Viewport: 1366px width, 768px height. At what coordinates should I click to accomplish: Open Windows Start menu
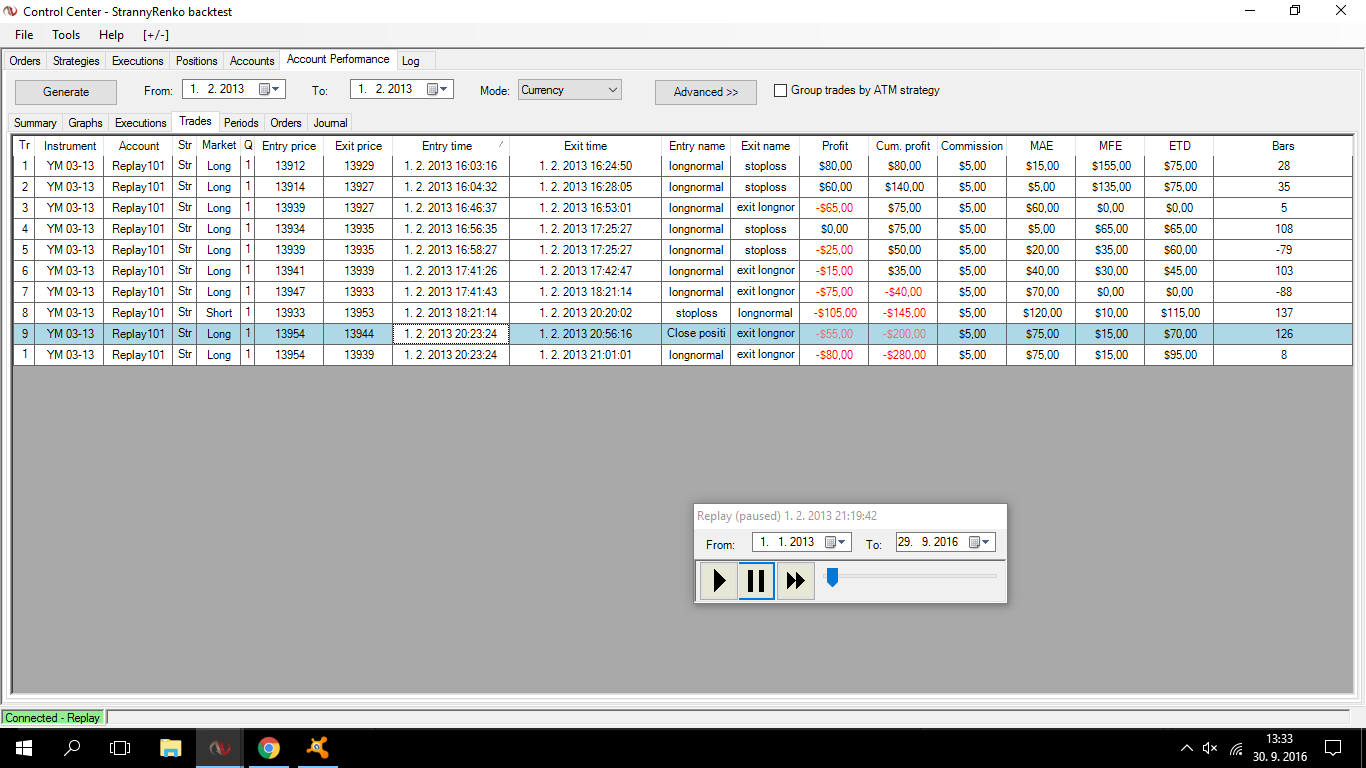24,748
